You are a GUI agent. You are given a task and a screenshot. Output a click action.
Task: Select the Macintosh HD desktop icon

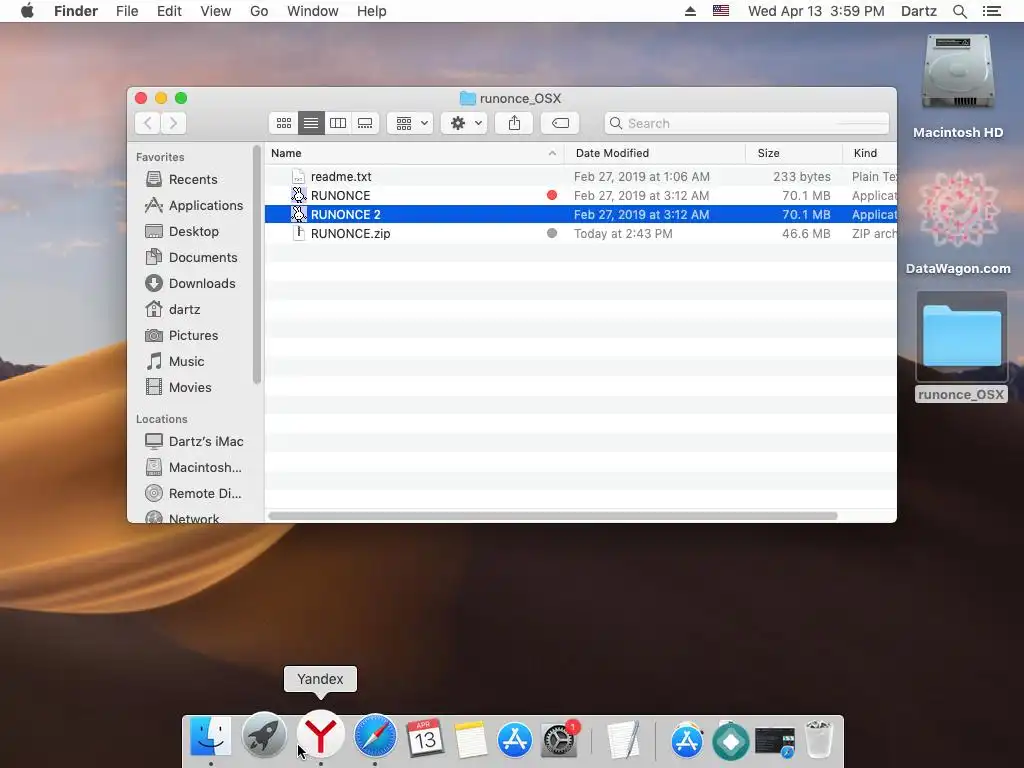point(958,86)
